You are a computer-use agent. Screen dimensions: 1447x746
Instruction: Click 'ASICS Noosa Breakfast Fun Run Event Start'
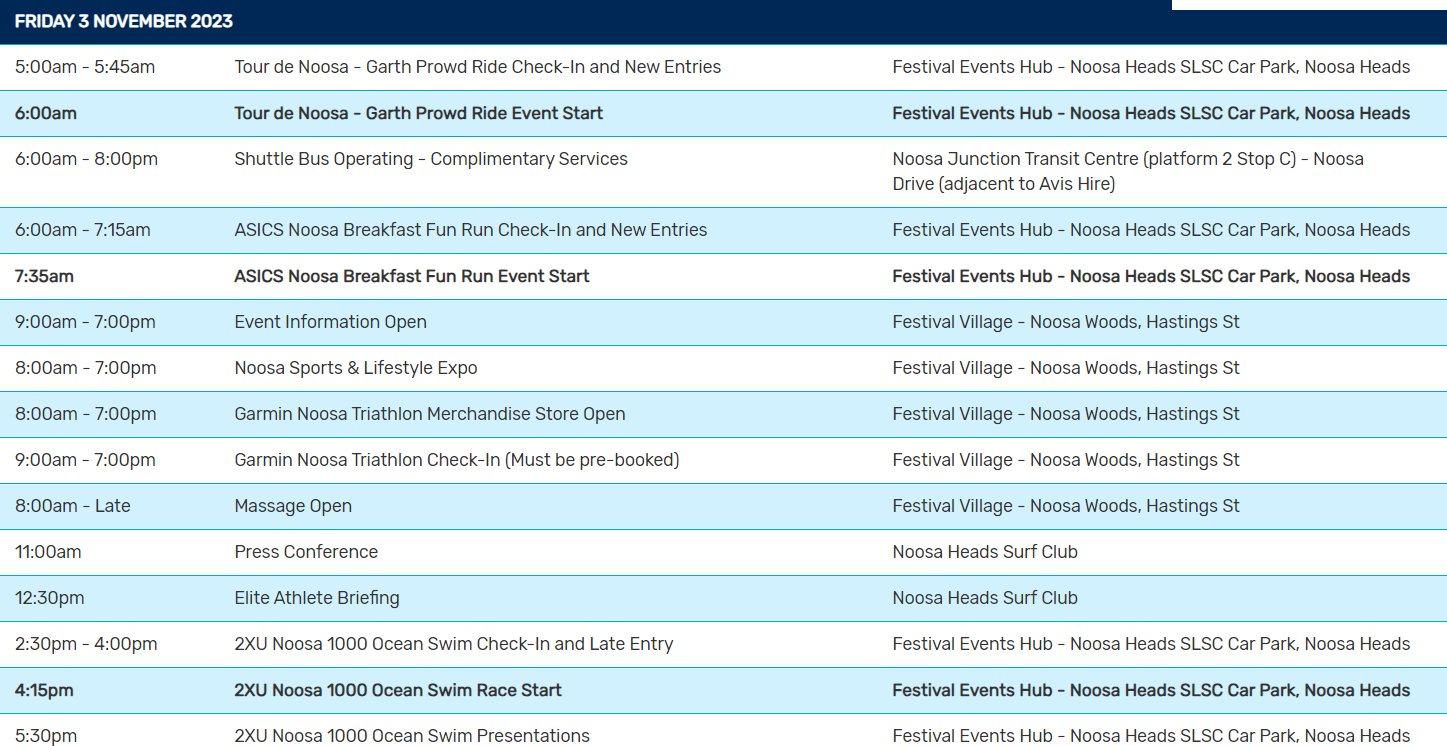(412, 276)
